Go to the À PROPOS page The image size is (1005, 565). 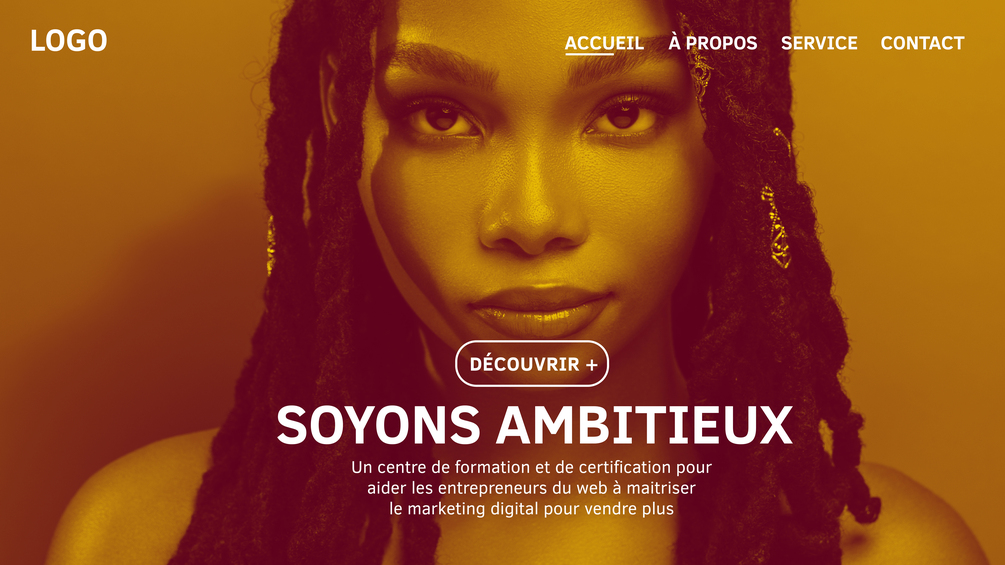(x=713, y=42)
